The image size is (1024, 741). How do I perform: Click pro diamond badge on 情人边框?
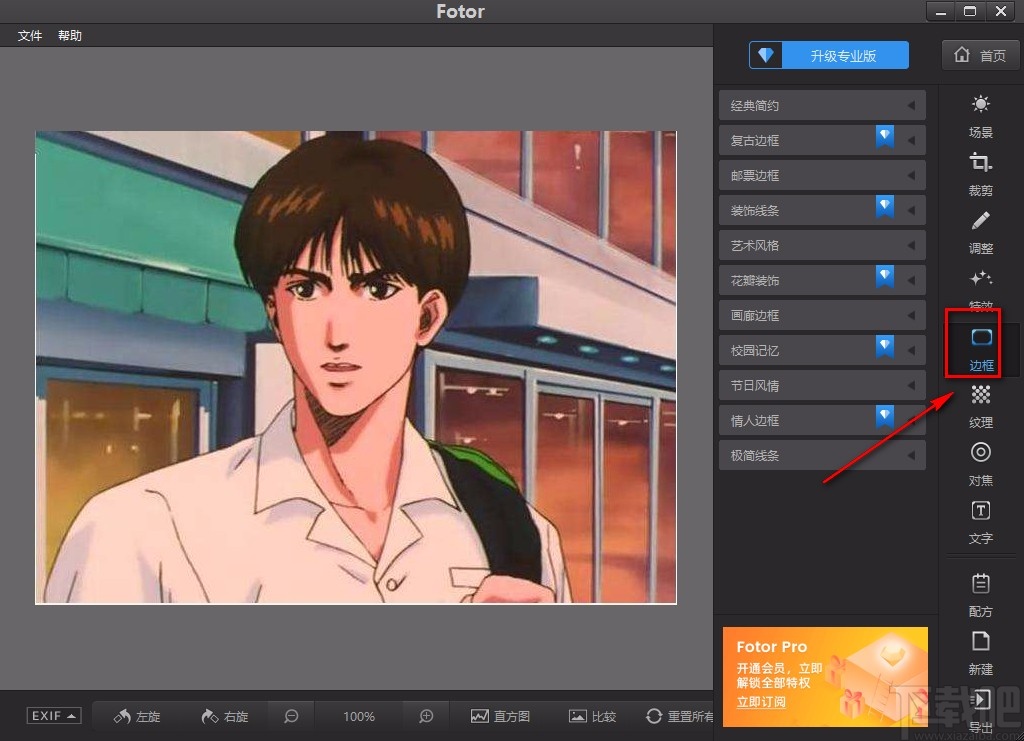click(x=885, y=417)
